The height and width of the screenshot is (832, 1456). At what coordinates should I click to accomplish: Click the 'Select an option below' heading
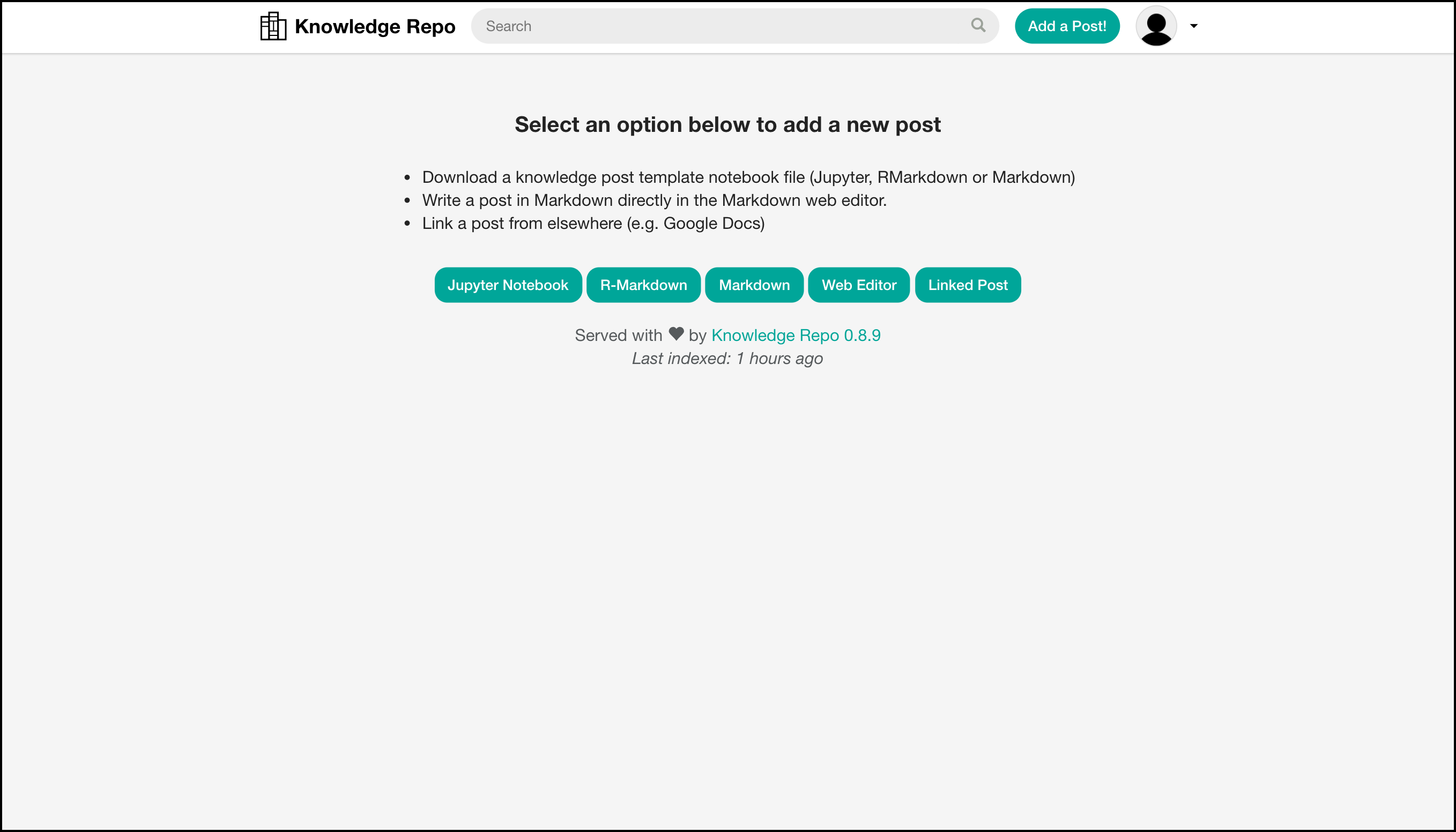[727, 124]
